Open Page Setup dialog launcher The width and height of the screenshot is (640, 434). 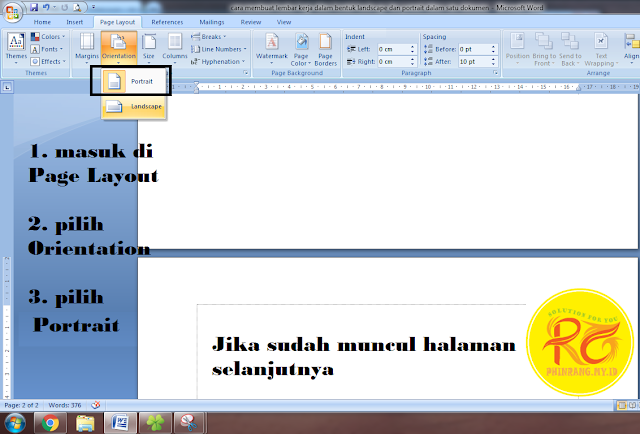click(246, 73)
